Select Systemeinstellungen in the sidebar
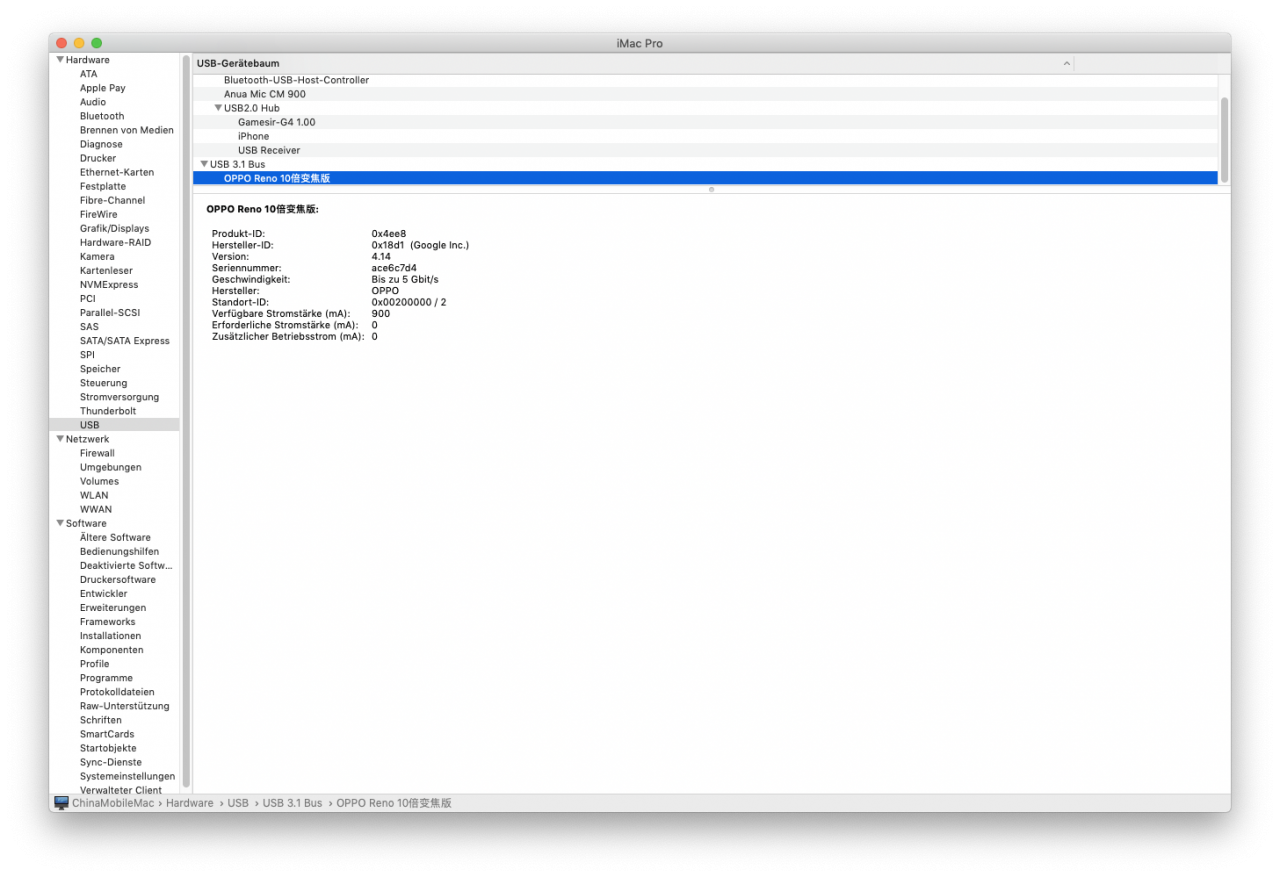1280x877 pixels. [127, 775]
